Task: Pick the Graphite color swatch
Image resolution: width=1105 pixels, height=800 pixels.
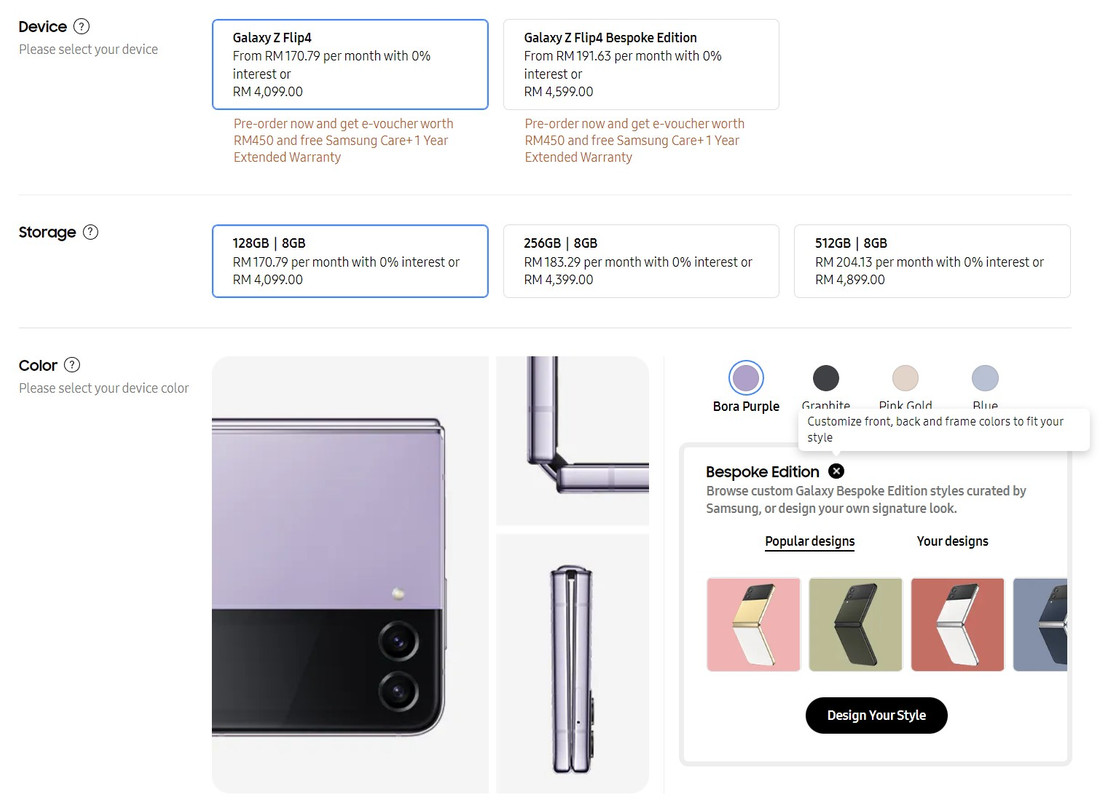Action: 826,378
